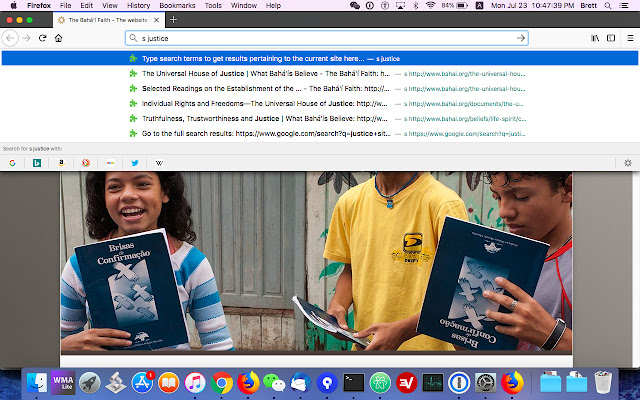Image resolution: width=640 pixels, height=400 pixels.
Task: Search with DuckDuckGo one-off engine
Action: pos(86,163)
